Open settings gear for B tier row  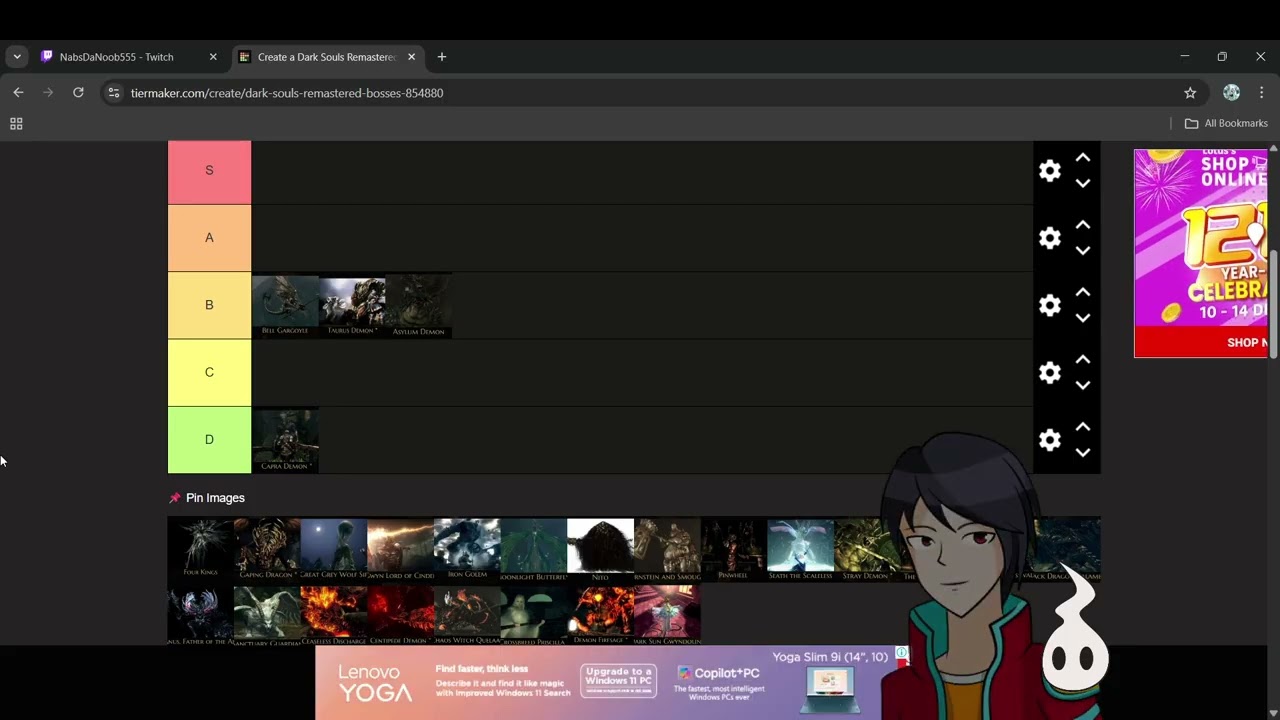[1049, 305]
